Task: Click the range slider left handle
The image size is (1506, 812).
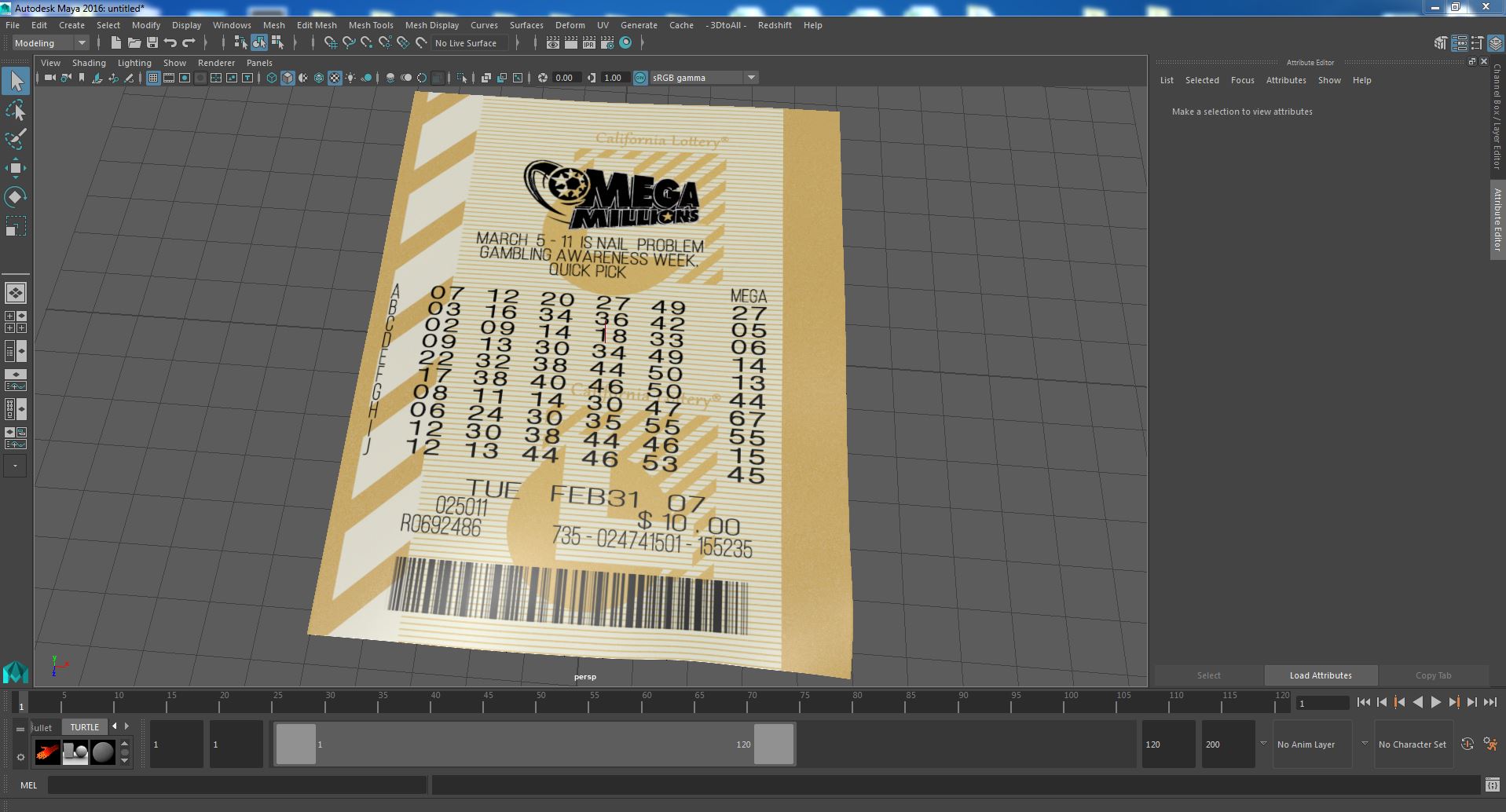Action: (296, 744)
